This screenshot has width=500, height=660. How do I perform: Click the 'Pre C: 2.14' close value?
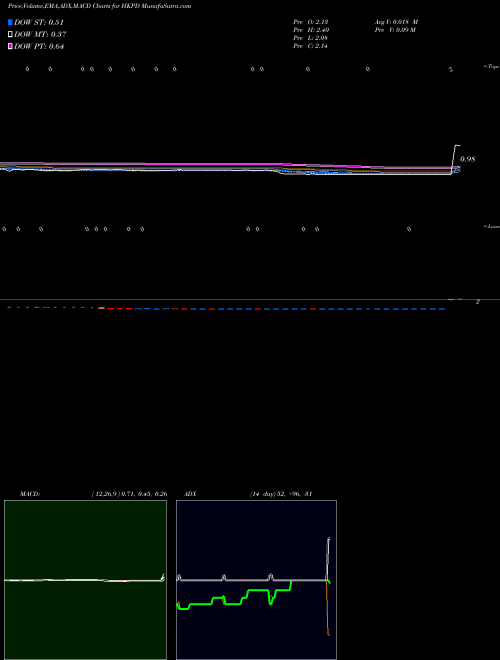pyautogui.click(x=311, y=46)
